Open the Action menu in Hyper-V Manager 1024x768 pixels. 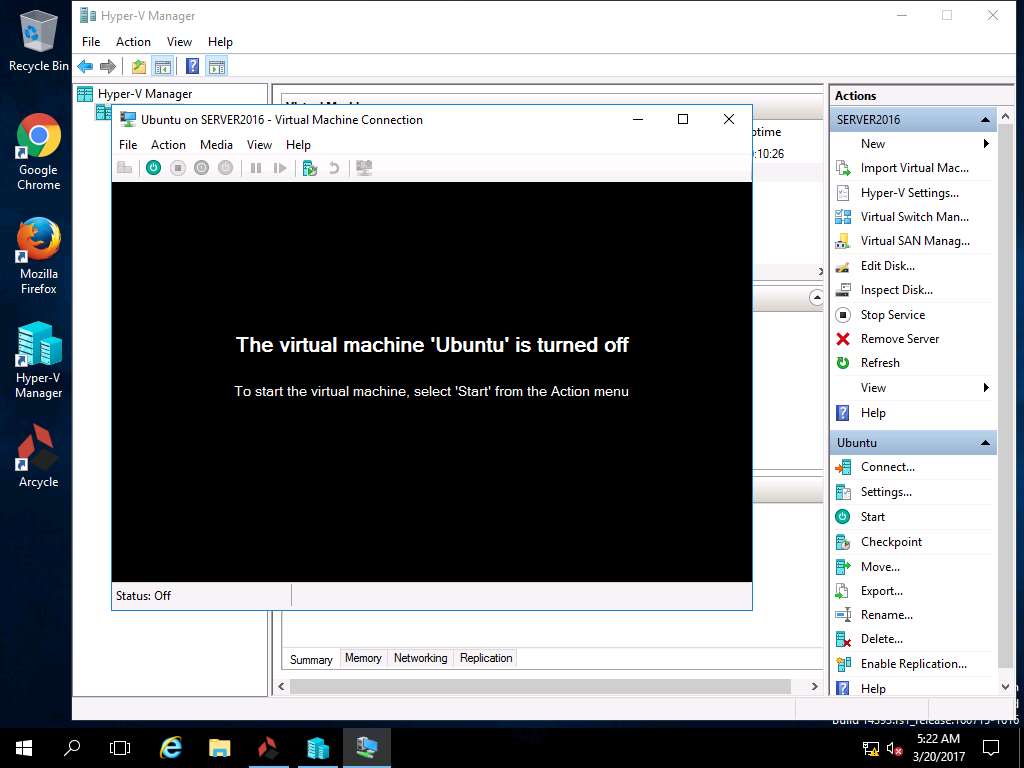pyautogui.click(x=133, y=42)
